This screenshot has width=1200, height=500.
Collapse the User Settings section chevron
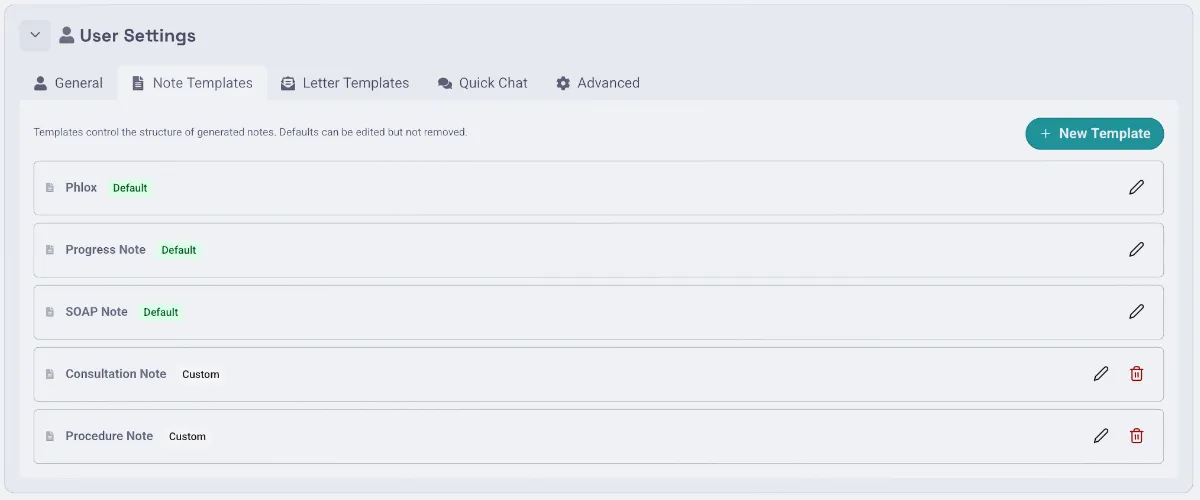click(35, 35)
